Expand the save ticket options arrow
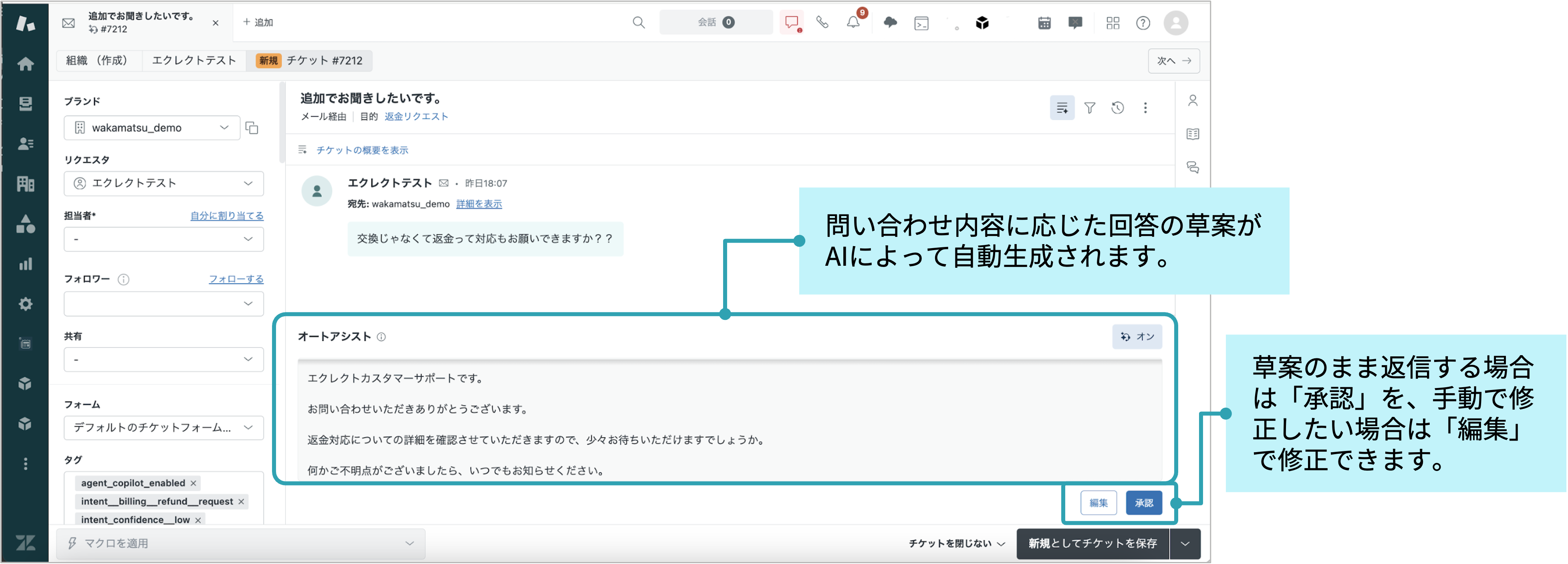Image resolution: width=1568 pixels, height=564 pixels. [1185, 543]
